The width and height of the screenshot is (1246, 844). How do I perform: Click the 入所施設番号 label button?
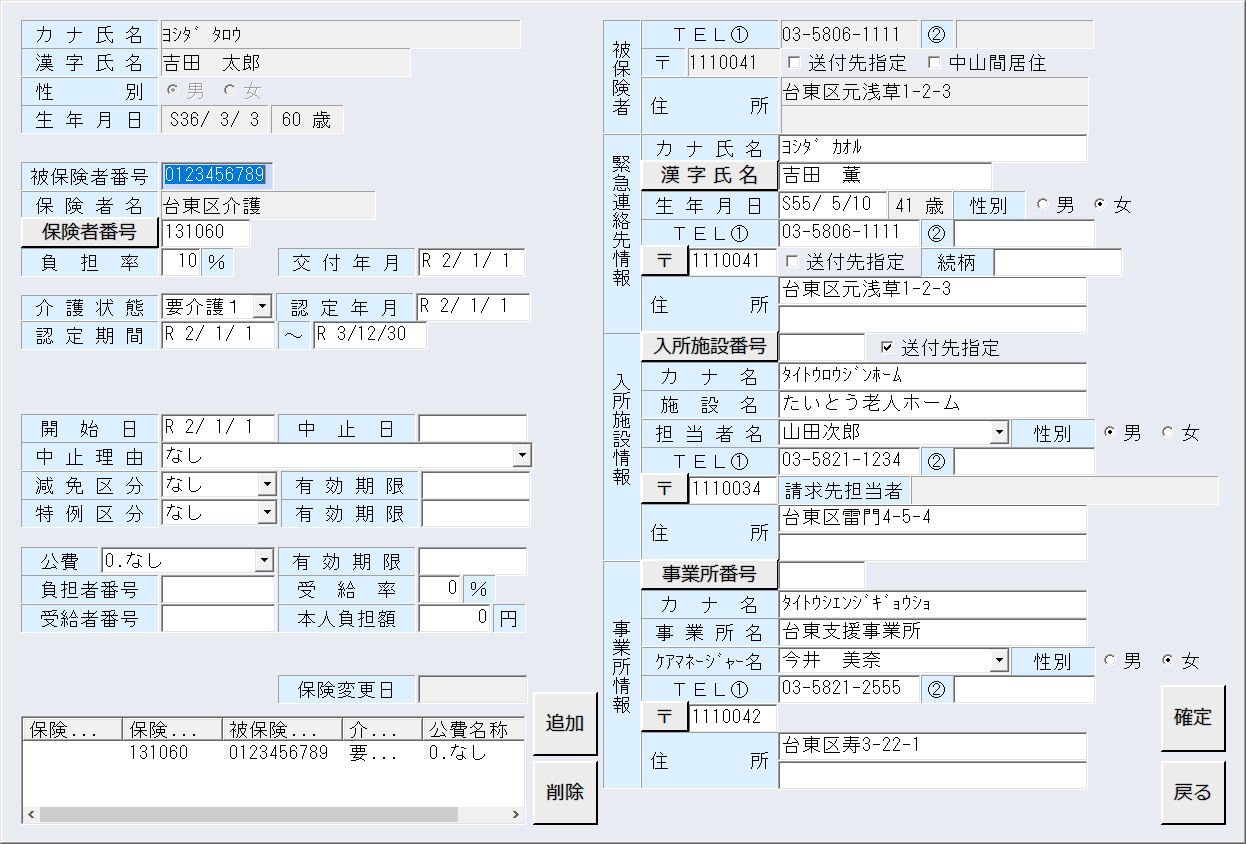(x=711, y=346)
